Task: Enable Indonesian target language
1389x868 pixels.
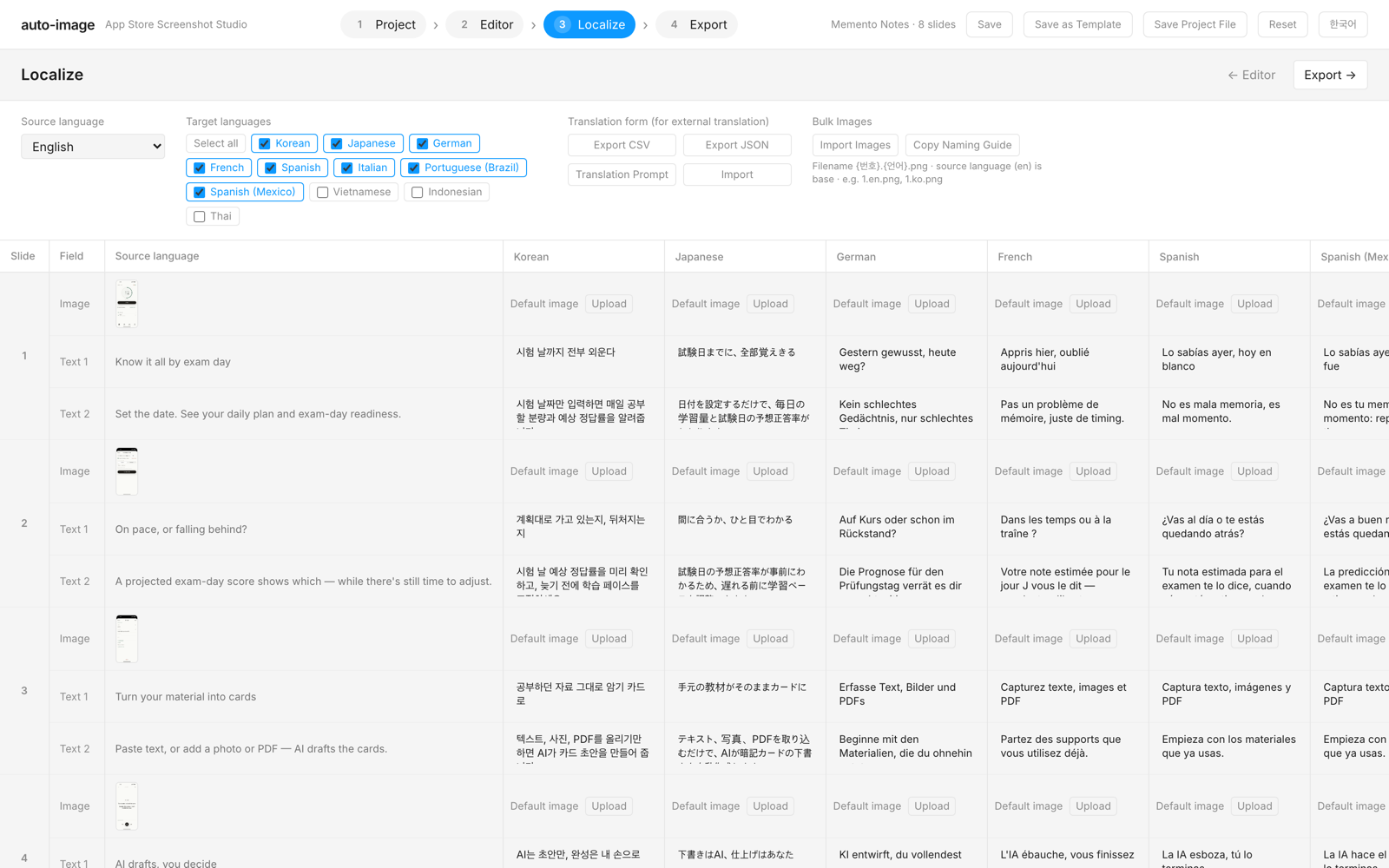Action: tap(418, 193)
